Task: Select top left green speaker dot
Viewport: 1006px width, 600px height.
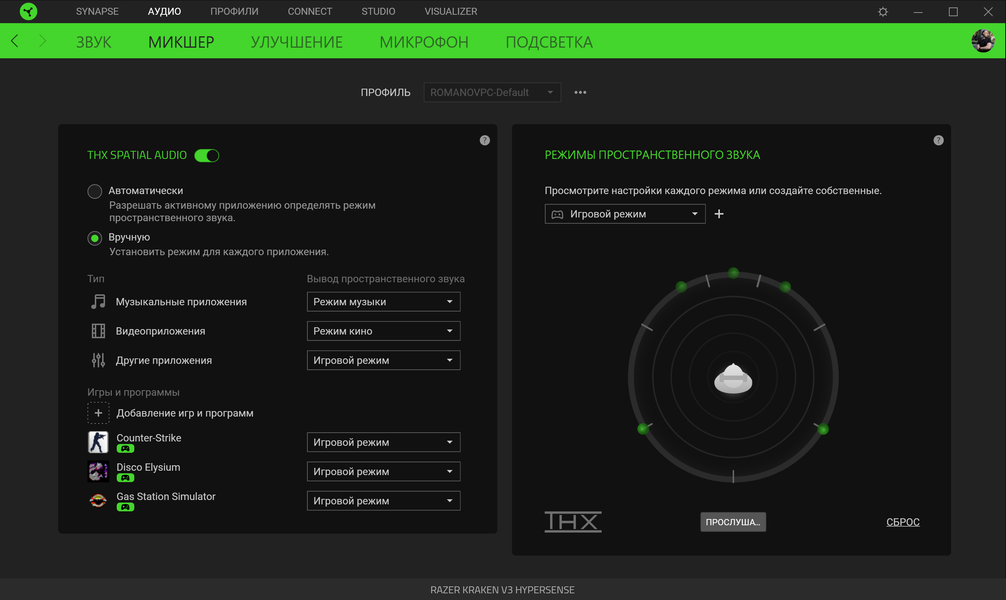Action: click(x=681, y=286)
